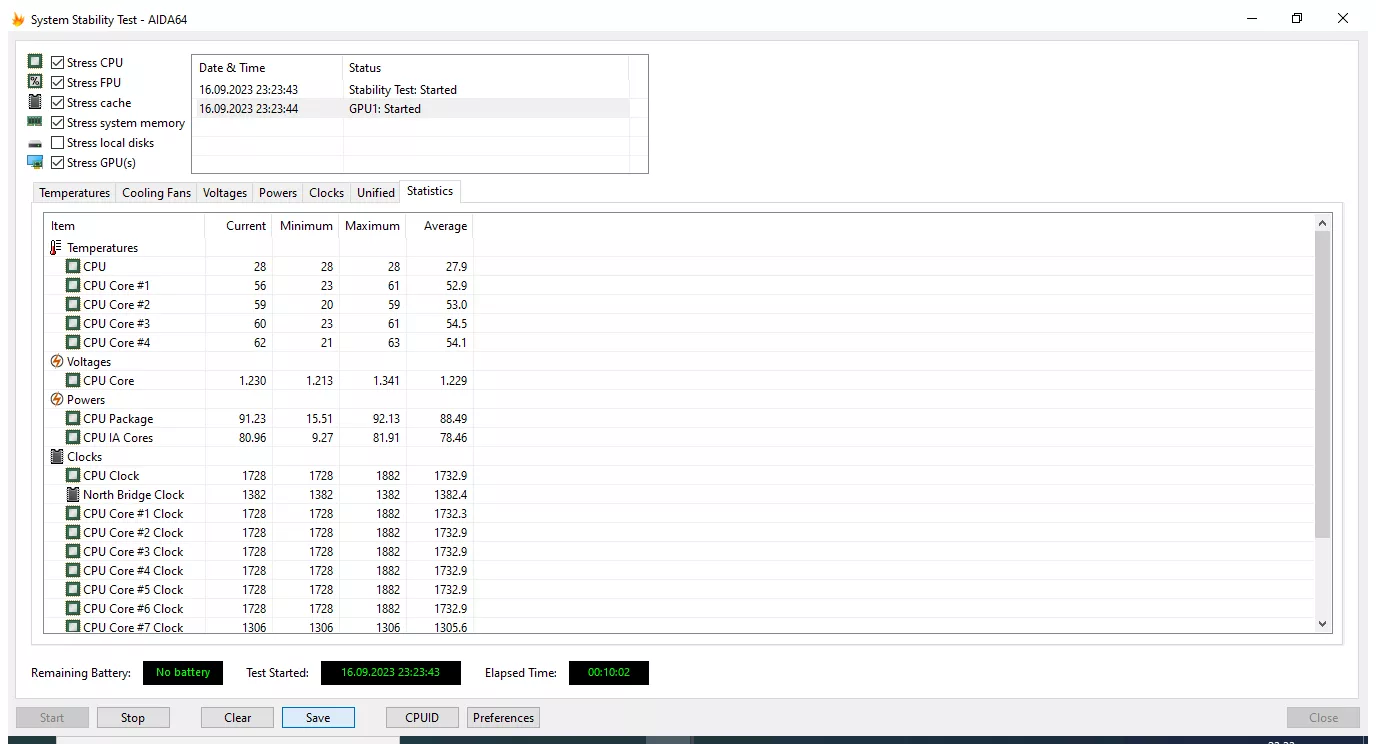Click the Stress CPU chip icon
This screenshot has height=744, width=1376.
(x=35, y=62)
